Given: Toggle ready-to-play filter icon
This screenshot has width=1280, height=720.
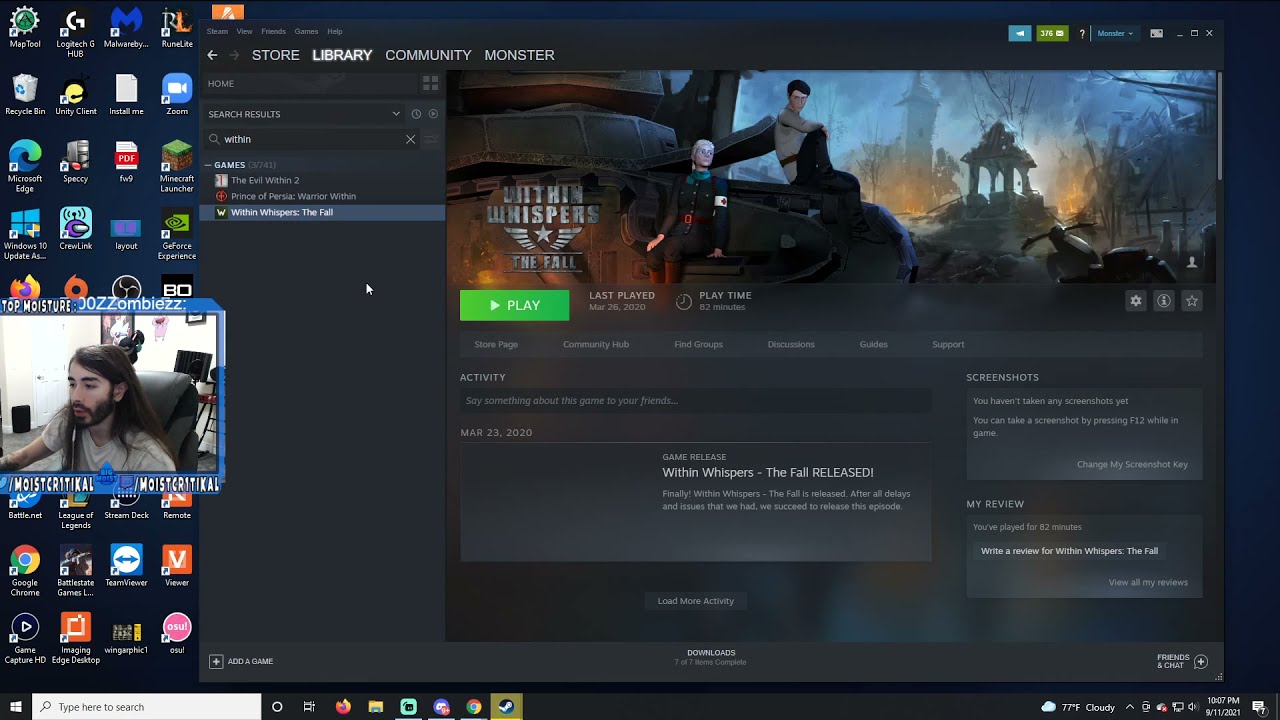Looking at the screenshot, I should click(x=432, y=114).
